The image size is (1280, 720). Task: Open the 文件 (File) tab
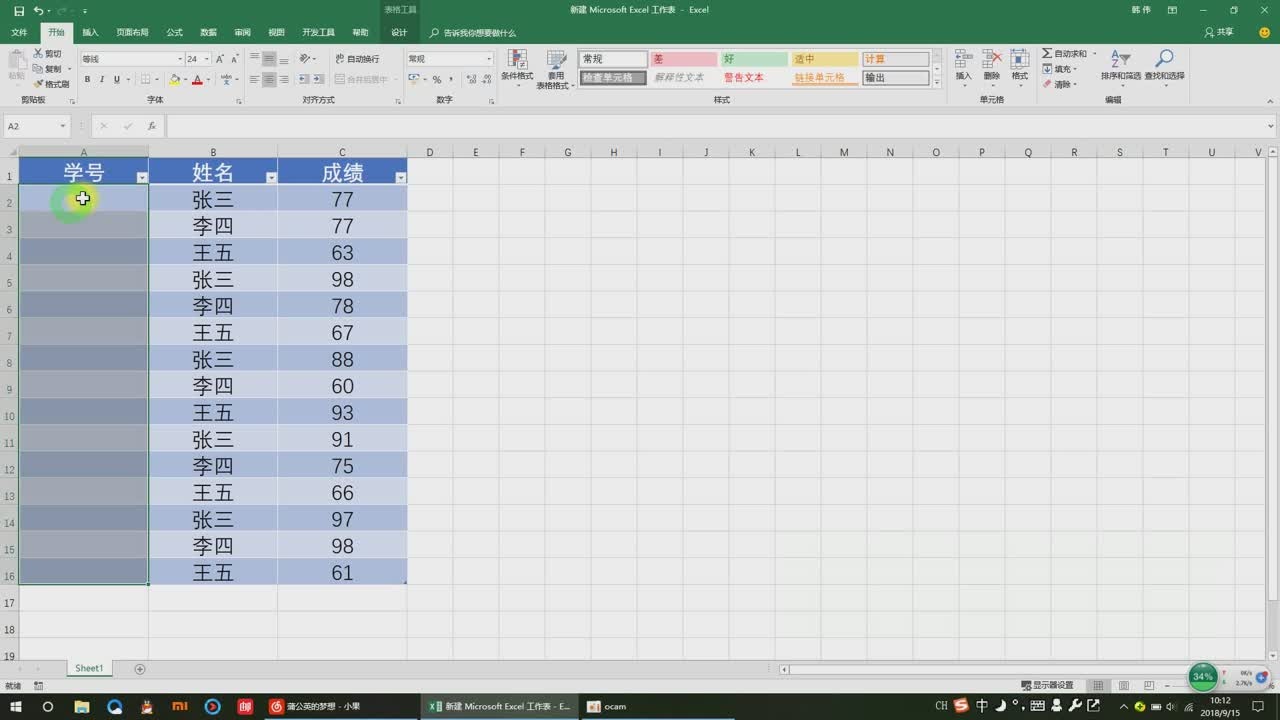[x=19, y=32]
